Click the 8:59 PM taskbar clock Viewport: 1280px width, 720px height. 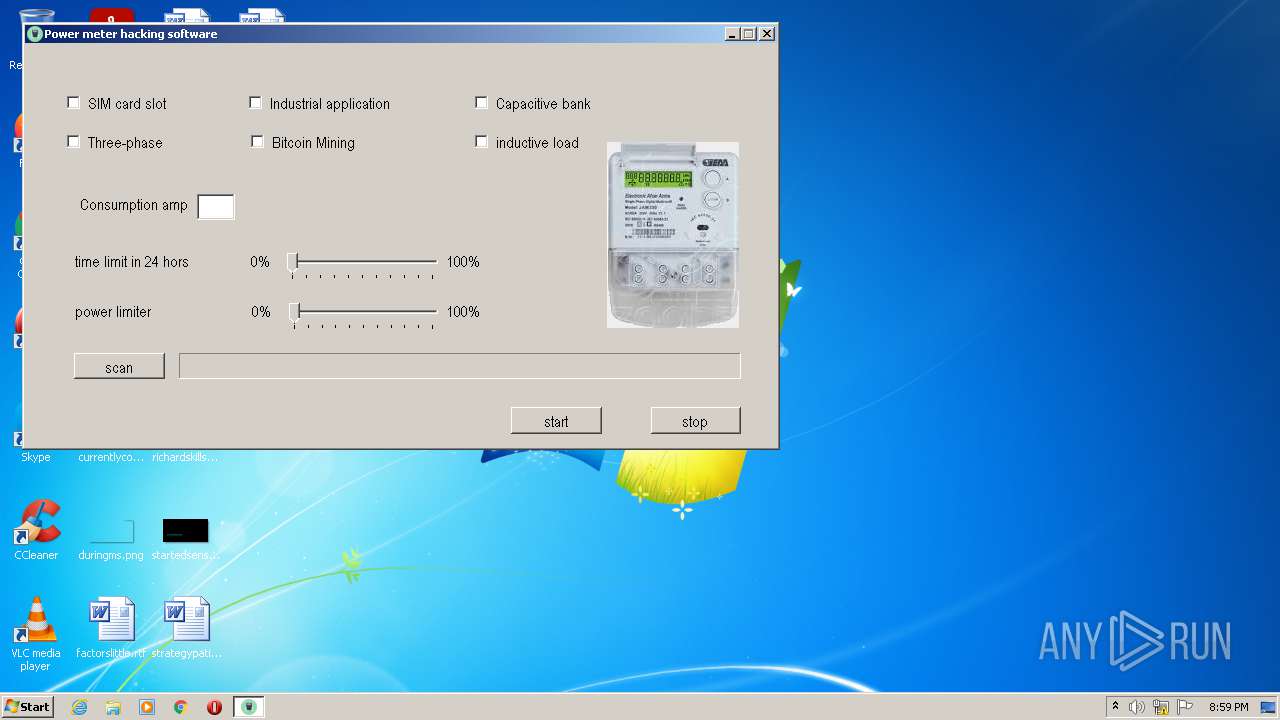point(1228,707)
